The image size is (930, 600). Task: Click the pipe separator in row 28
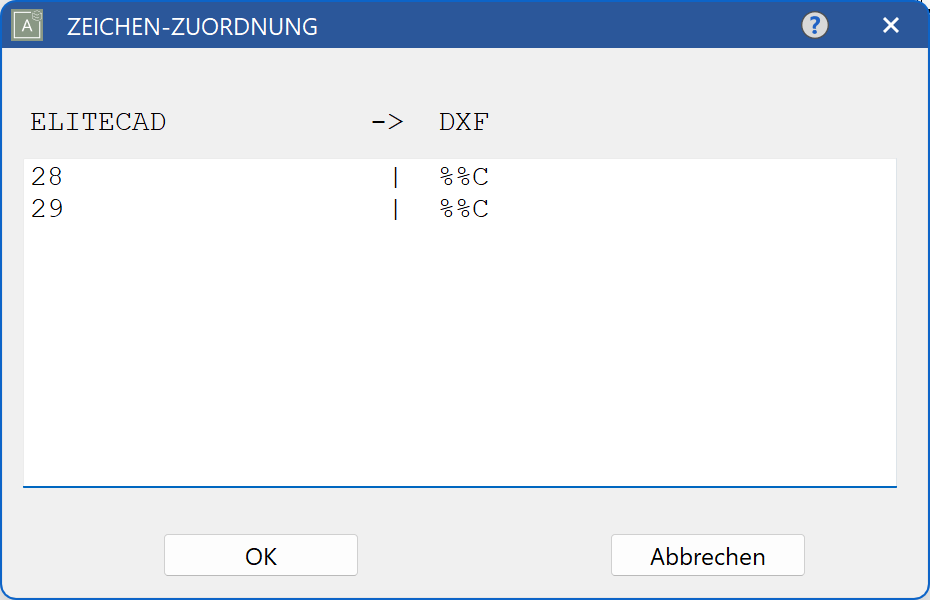pyautogui.click(x=395, y=176)
